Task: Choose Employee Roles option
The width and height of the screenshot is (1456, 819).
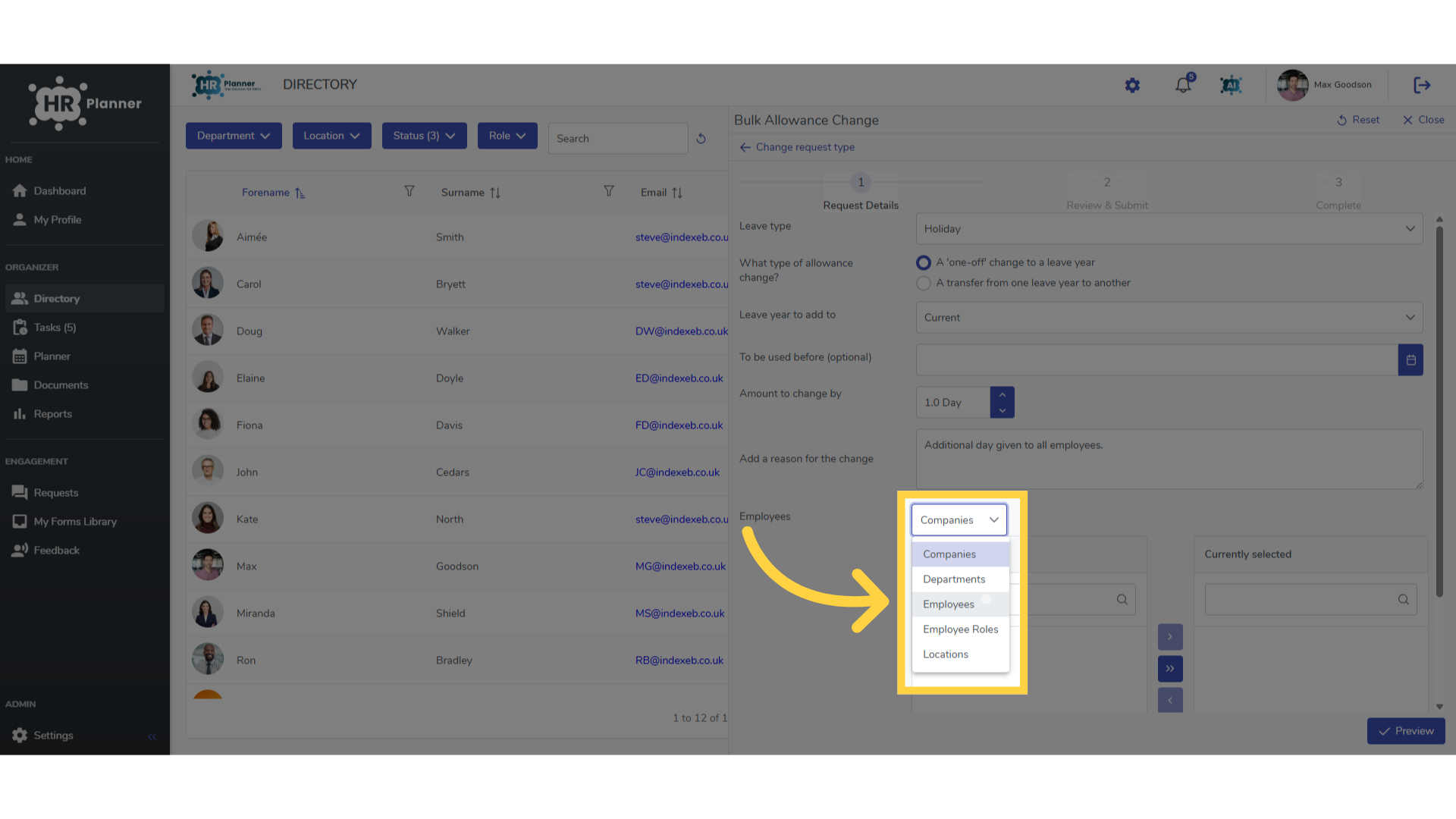Action: pos(960,629)
